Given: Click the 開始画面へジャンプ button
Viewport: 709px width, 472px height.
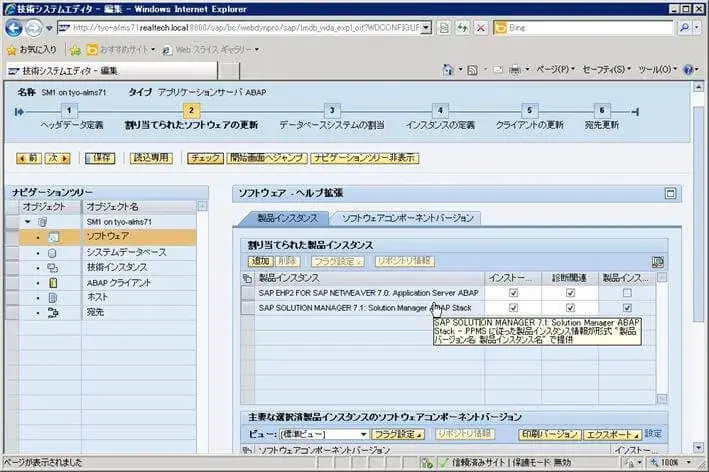Looking at the screenshot, I should point(267,158).
